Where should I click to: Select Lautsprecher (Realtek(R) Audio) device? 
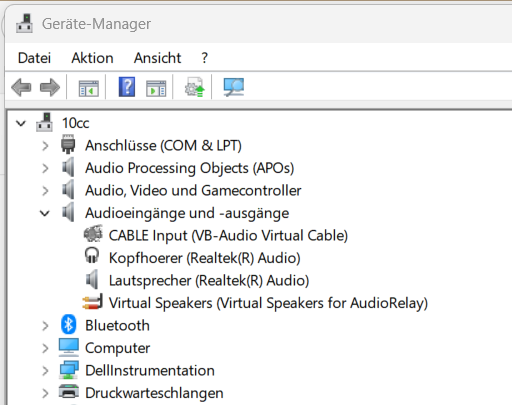[209, 281]
